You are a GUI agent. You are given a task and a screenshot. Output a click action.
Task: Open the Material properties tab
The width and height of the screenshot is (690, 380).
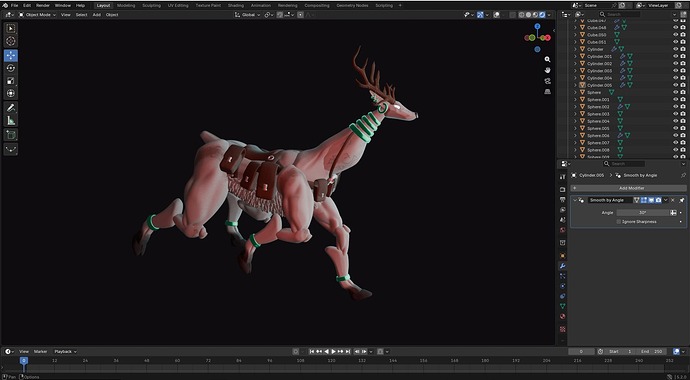pos(562,316)
